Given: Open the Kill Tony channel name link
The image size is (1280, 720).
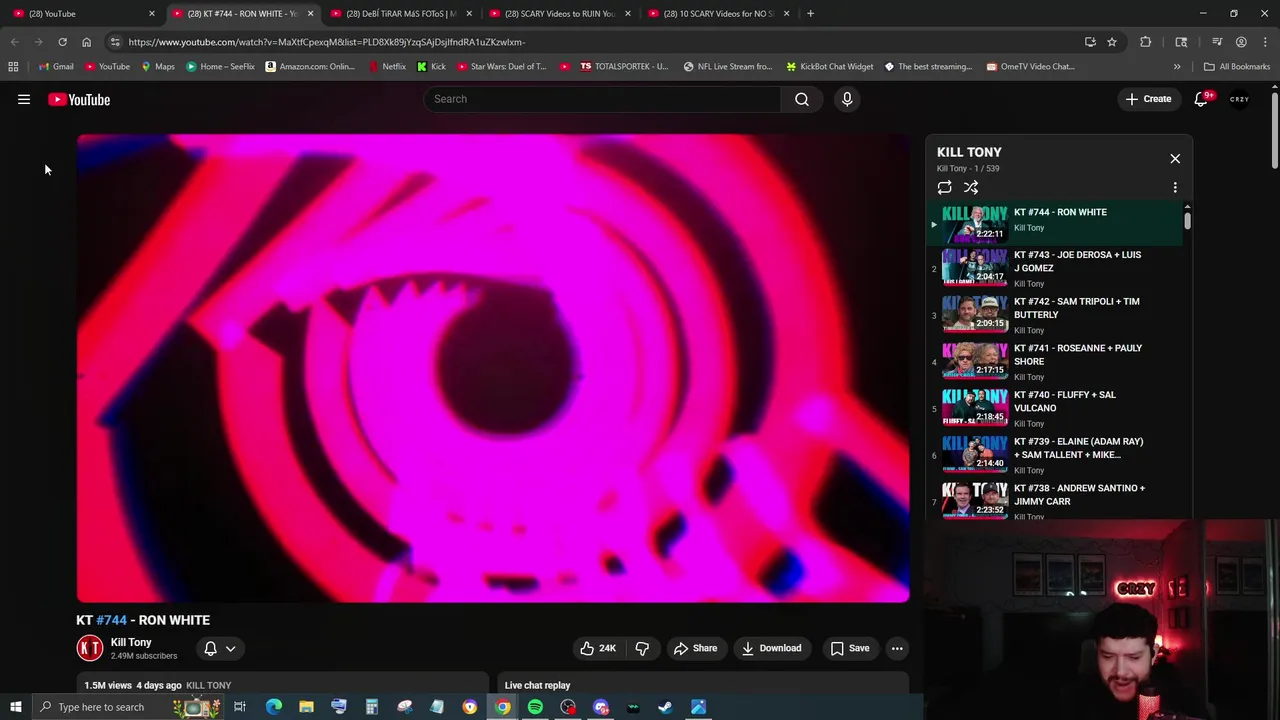Looking at the screenshot, I should (x=131, y=642).
